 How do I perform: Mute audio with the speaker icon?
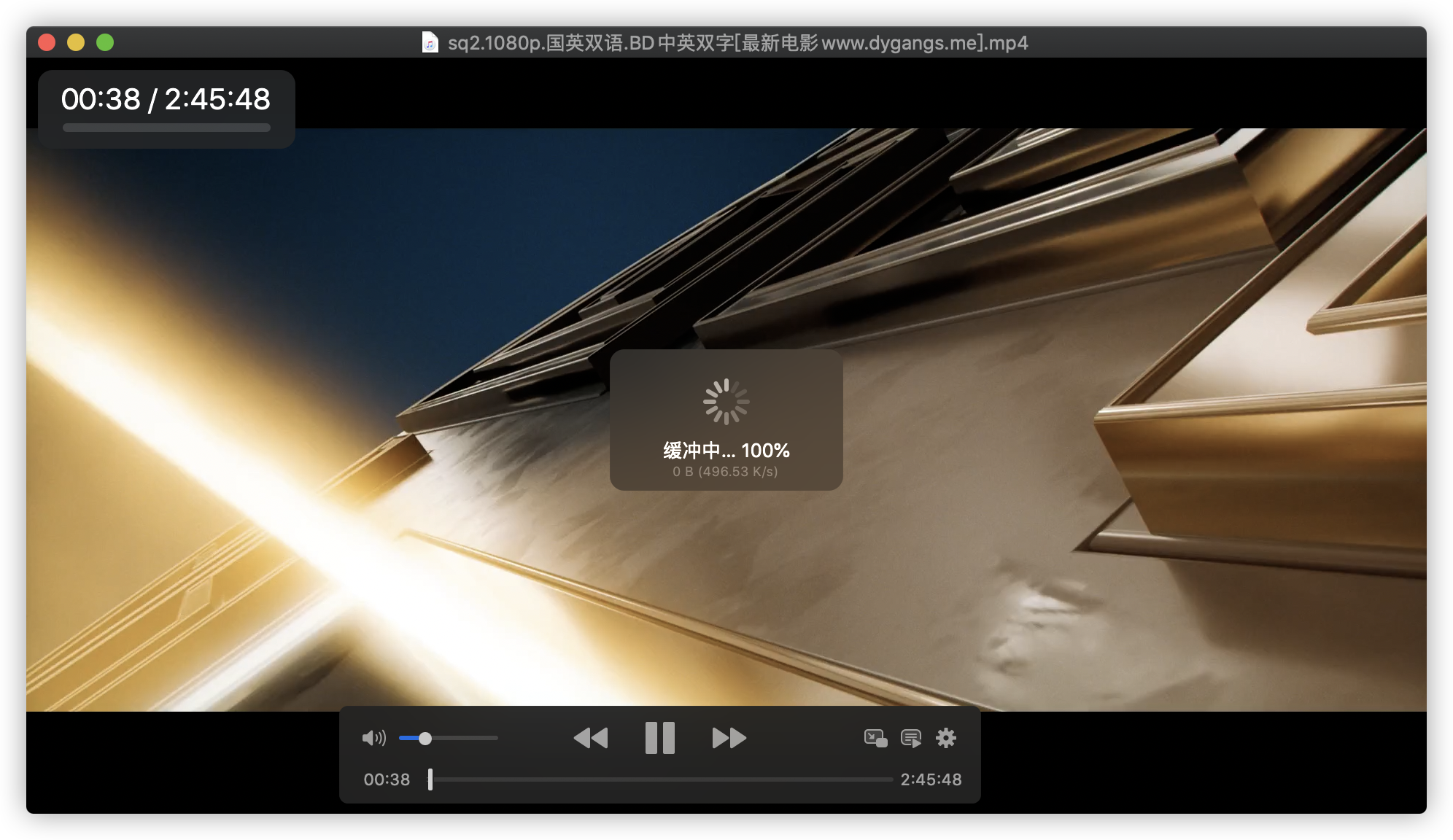pos(373,738)
